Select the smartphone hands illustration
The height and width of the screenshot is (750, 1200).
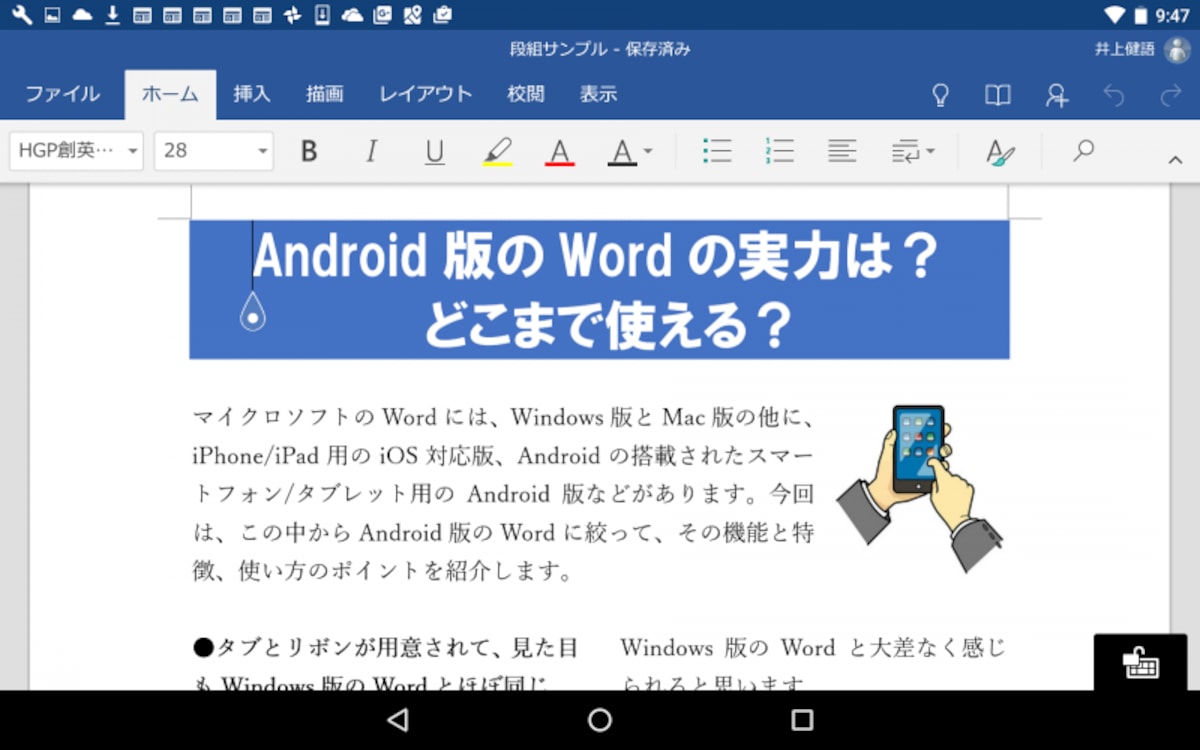pyautogui.click(x=921, y=488)
